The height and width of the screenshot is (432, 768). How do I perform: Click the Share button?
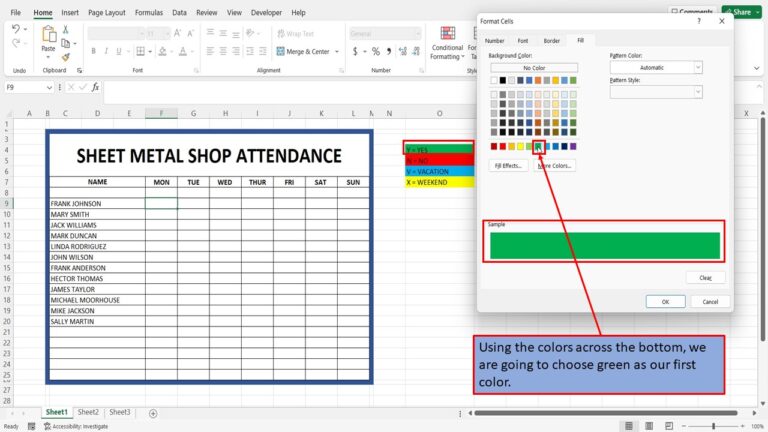pos(742,11)
